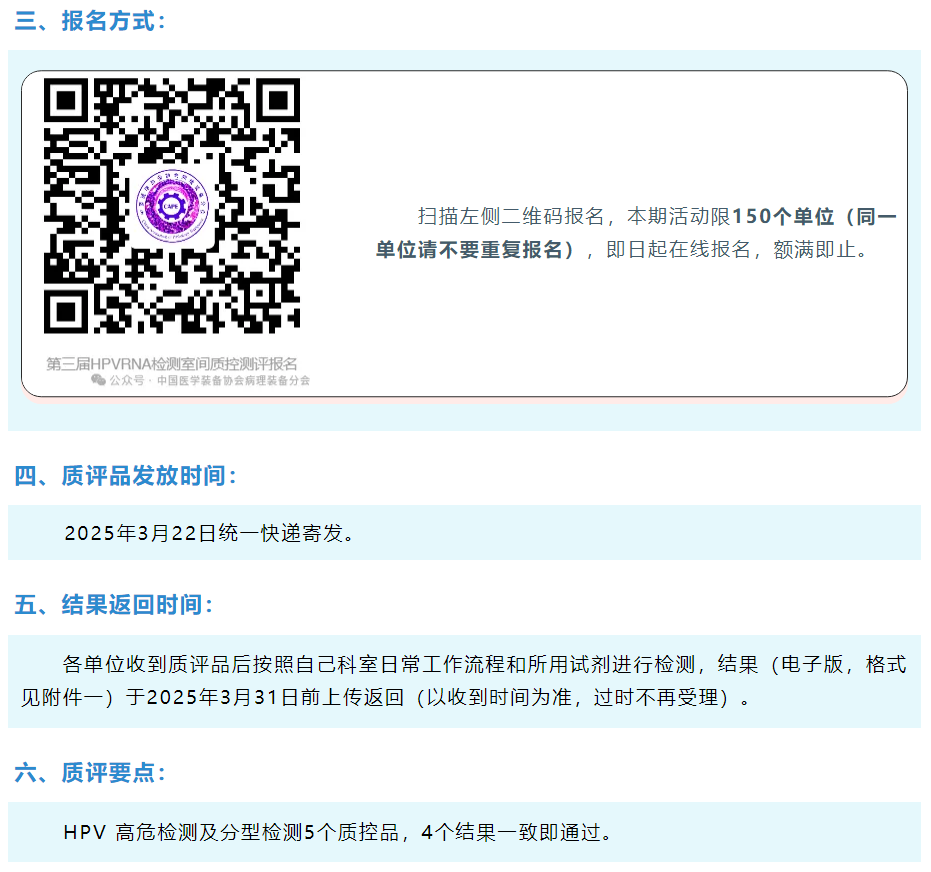Click the text 扫描左侧二维码报名
Image resolution: width=931 pixels, height=872 pixels.
point(511,217)
